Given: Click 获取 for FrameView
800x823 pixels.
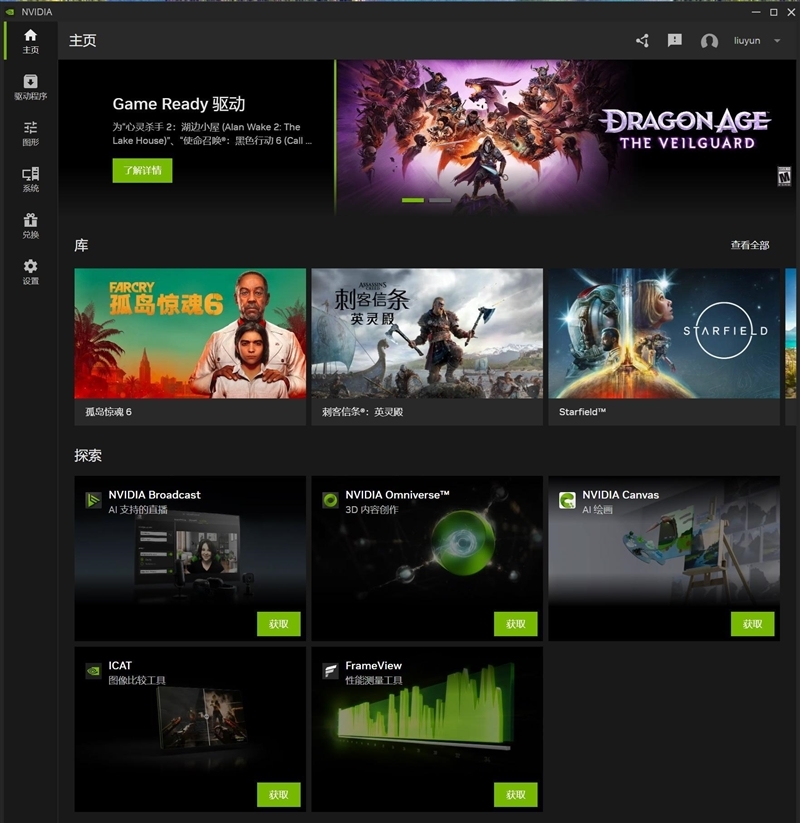Looking at the screenshot, I should [x=514, y=795].
